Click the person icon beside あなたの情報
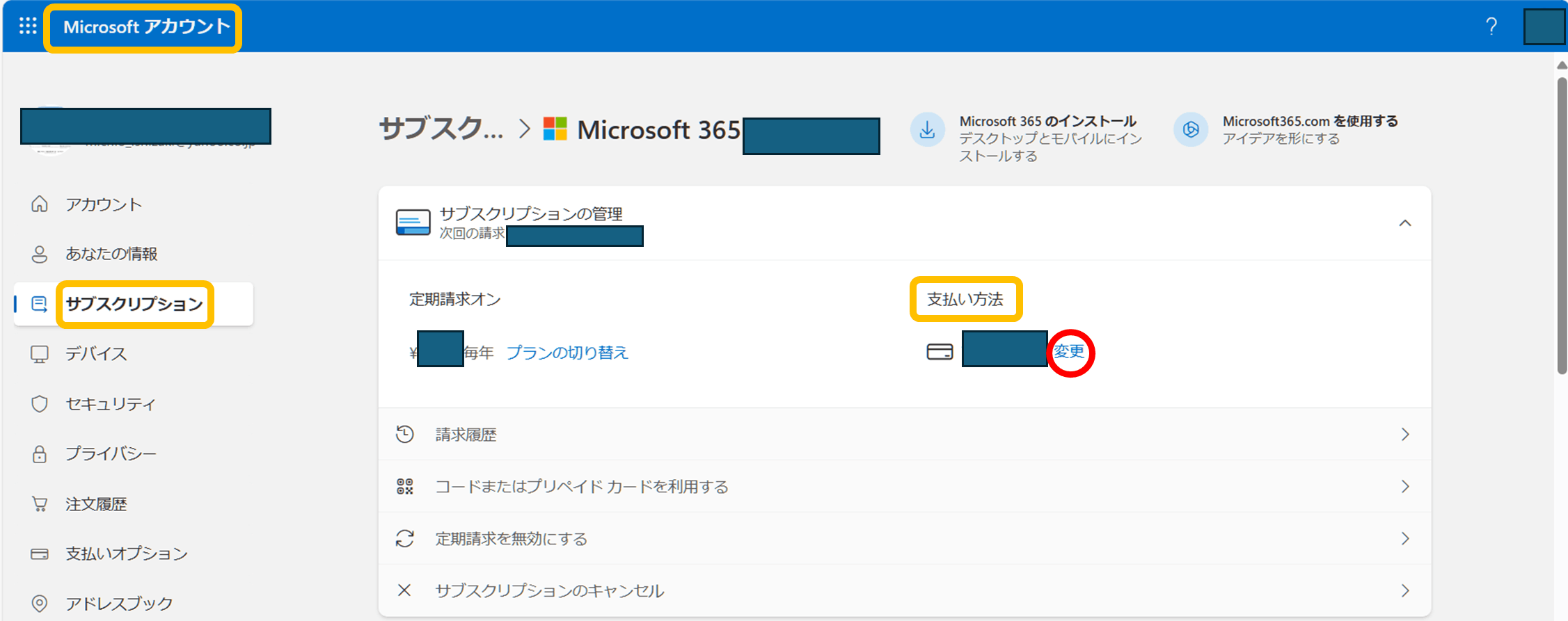 tap(40, 254)
